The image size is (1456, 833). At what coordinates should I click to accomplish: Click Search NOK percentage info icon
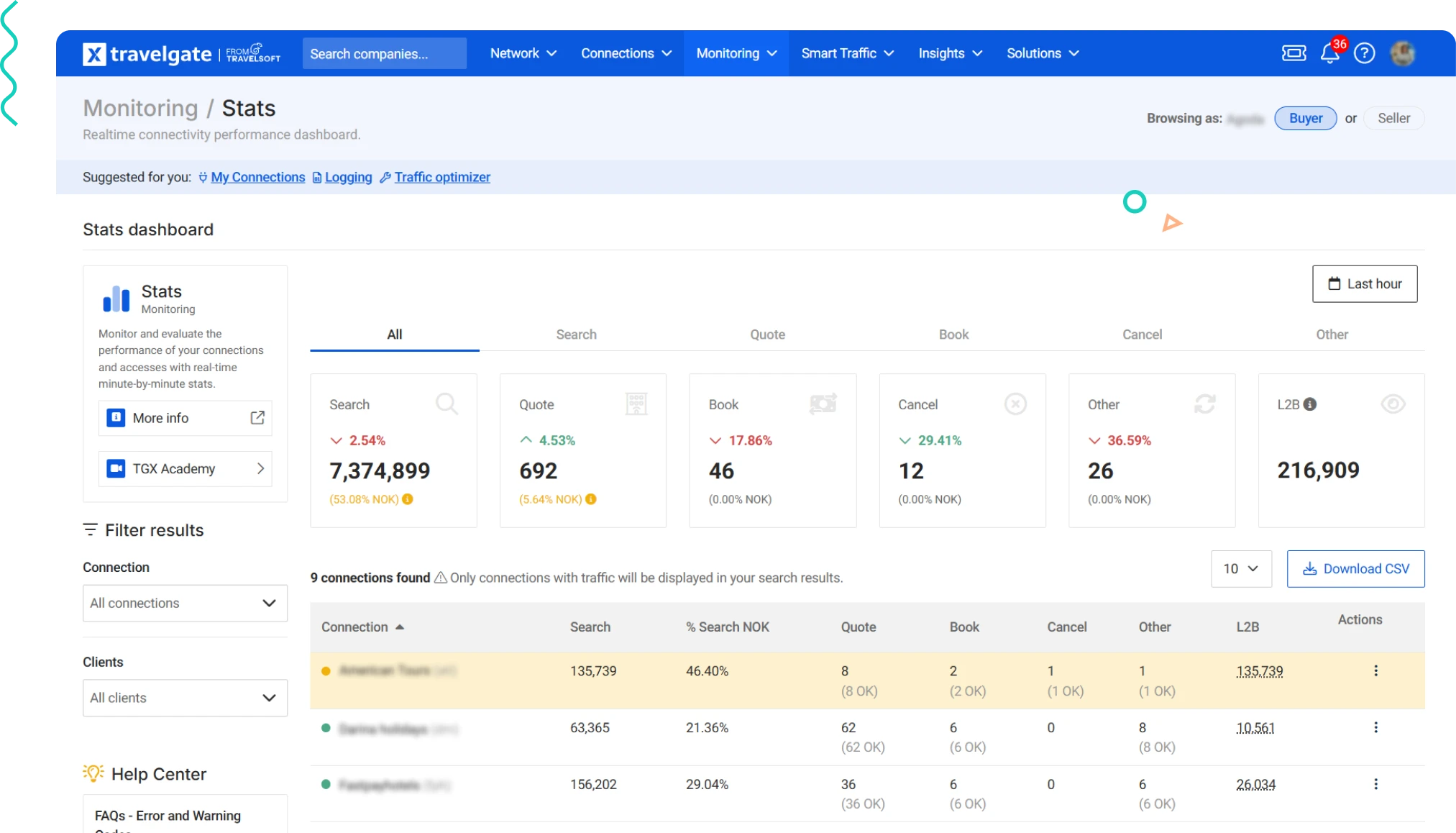click(408, 499)
